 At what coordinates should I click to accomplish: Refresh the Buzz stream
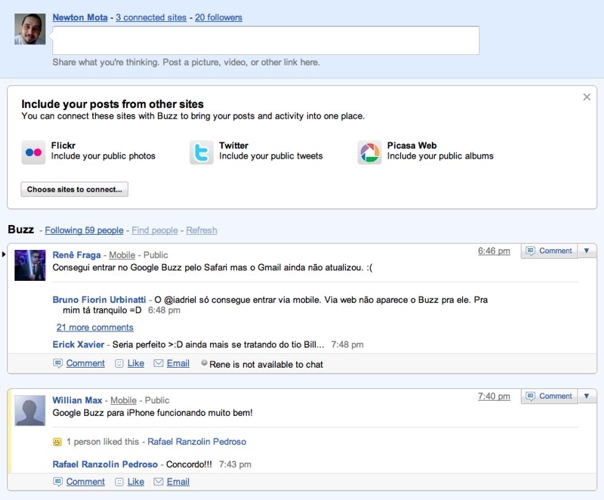point(201,230)
